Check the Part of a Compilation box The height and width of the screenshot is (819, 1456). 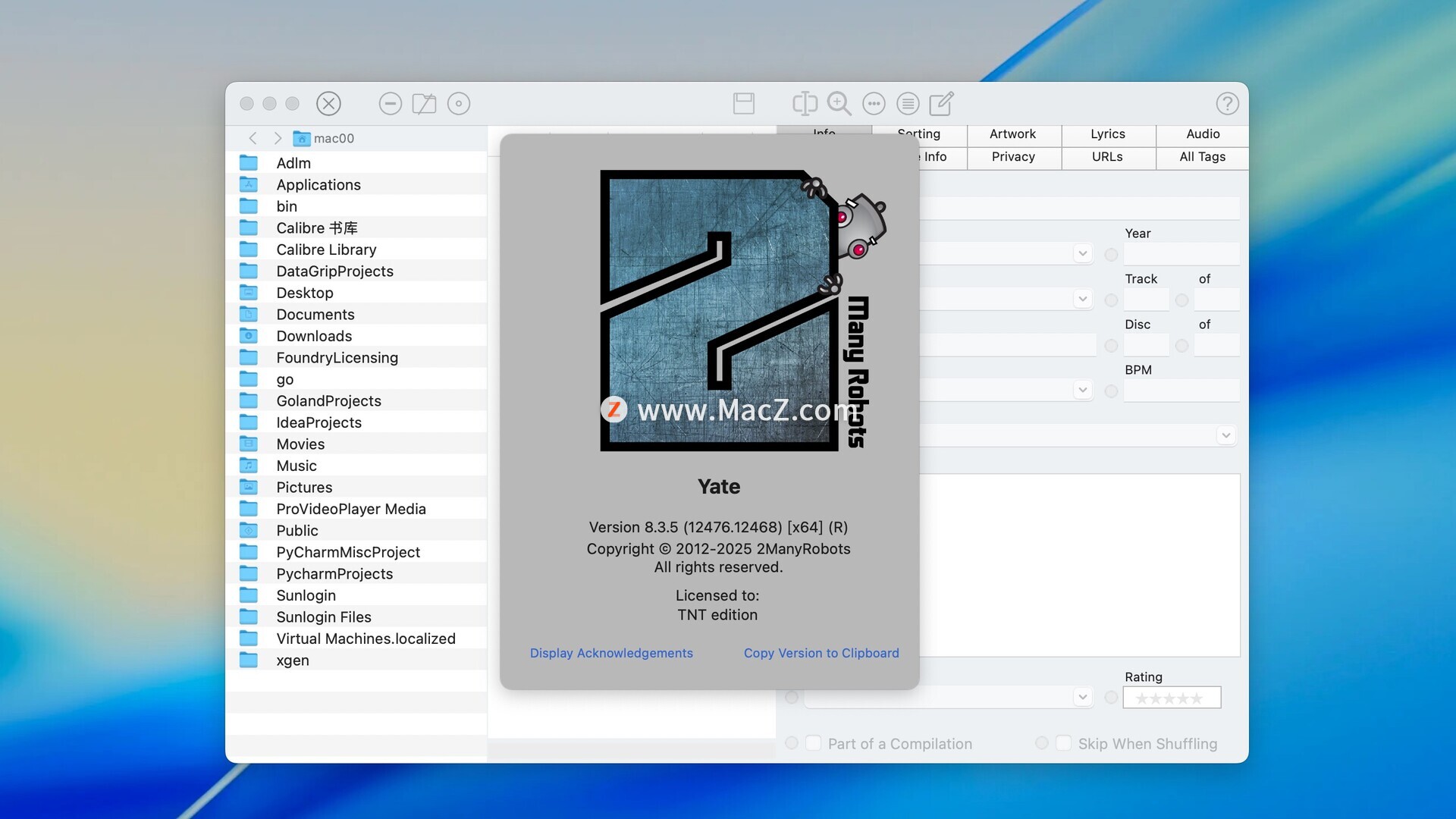tap(813, 743)
